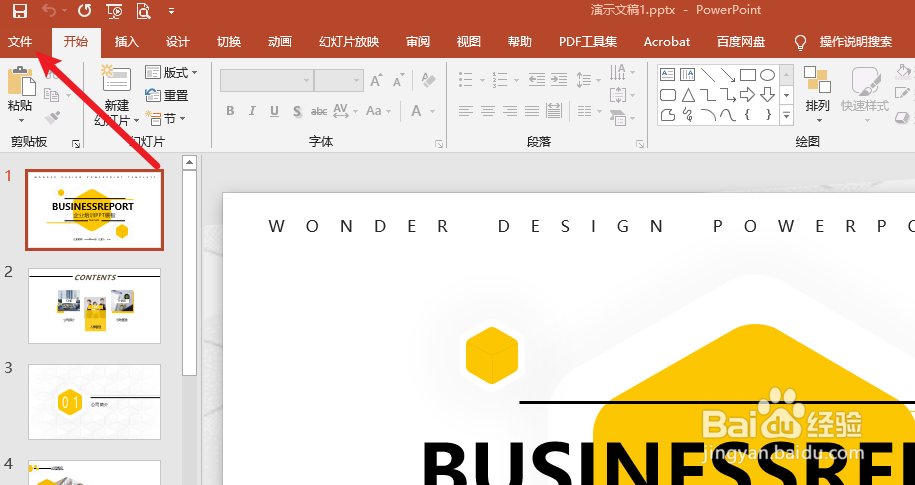915x485 pixels.
Task: Open the PDF工具集 tab
Action: point(588,42)
